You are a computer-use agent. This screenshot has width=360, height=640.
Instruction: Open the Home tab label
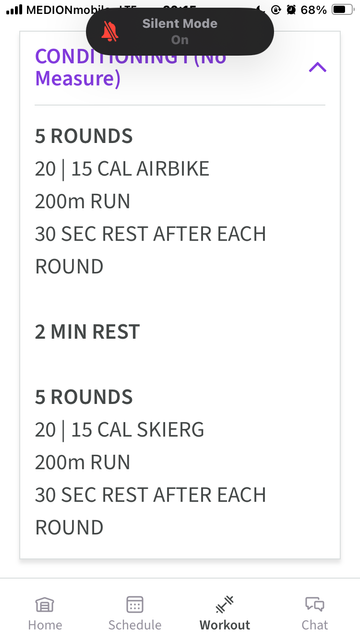coord(45,625)
